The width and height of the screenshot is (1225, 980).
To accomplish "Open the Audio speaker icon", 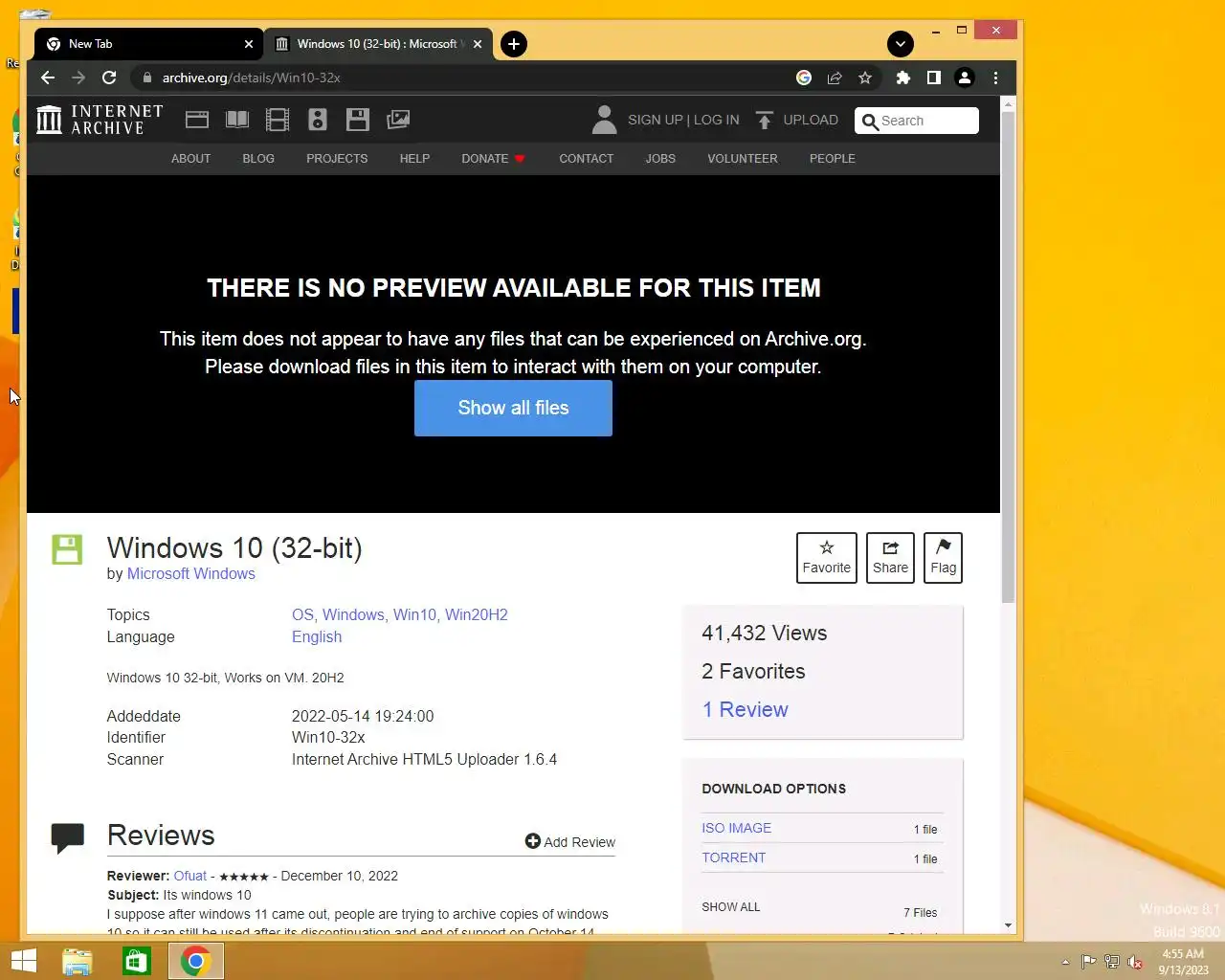I will coord(318,120).
